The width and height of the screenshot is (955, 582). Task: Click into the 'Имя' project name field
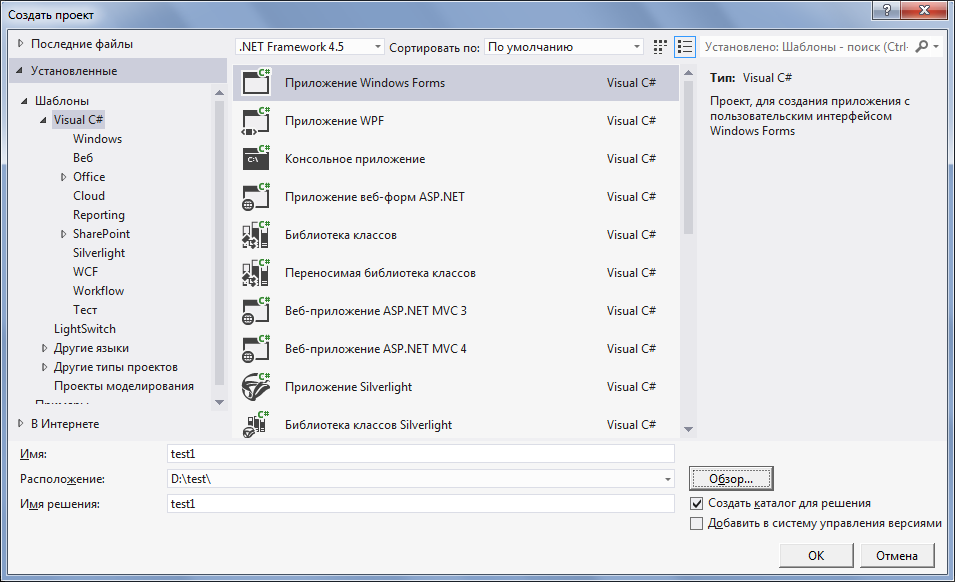click(x=420, y=454)
